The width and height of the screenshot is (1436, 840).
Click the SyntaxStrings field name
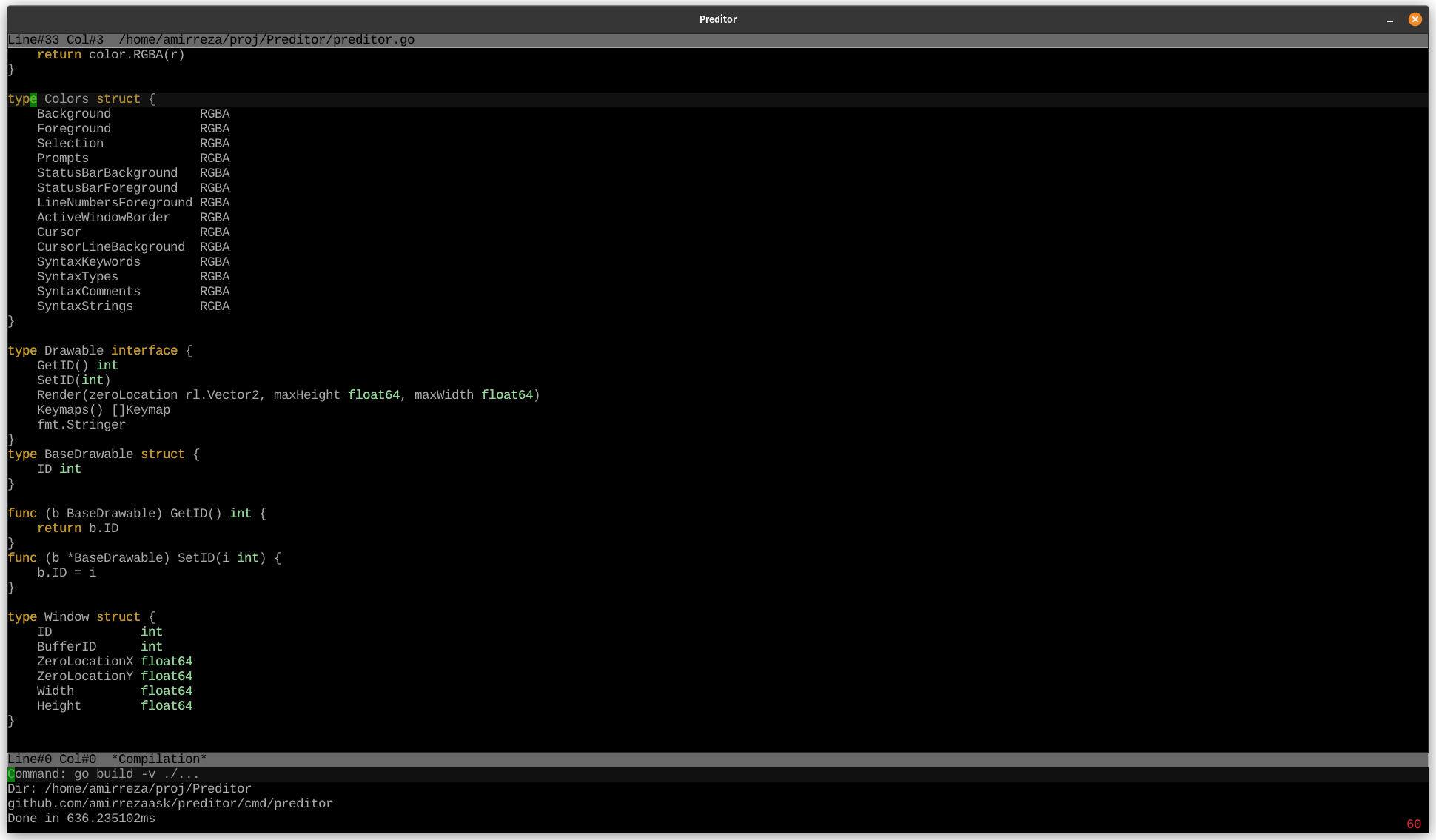click(x=85, y=306)
